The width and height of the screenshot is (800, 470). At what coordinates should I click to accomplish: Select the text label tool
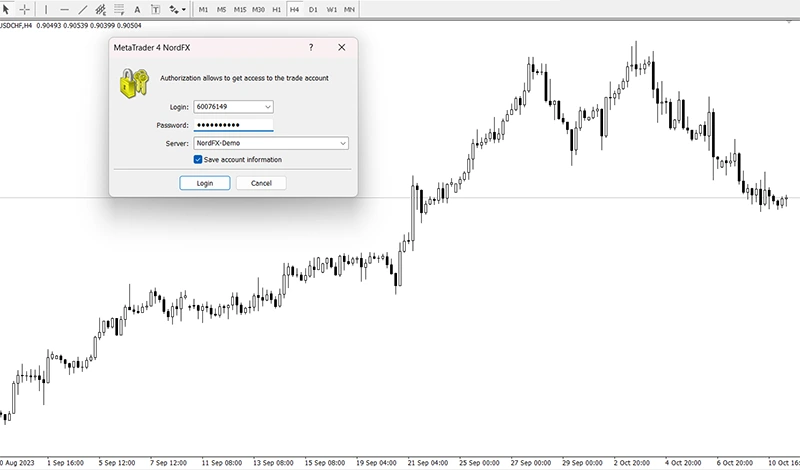[x=155, y=9]
